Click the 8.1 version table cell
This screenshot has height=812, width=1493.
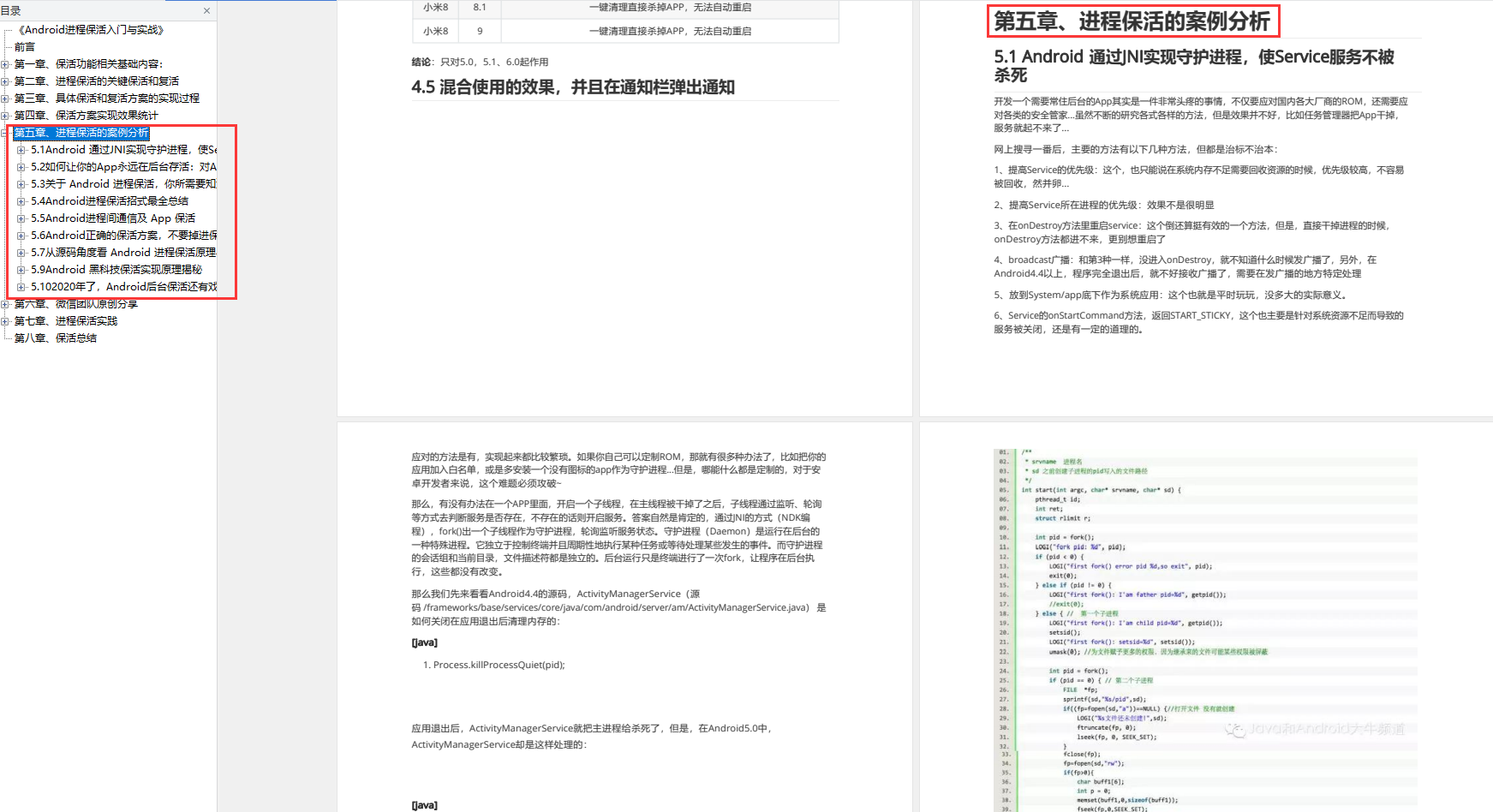coord(480,7)
